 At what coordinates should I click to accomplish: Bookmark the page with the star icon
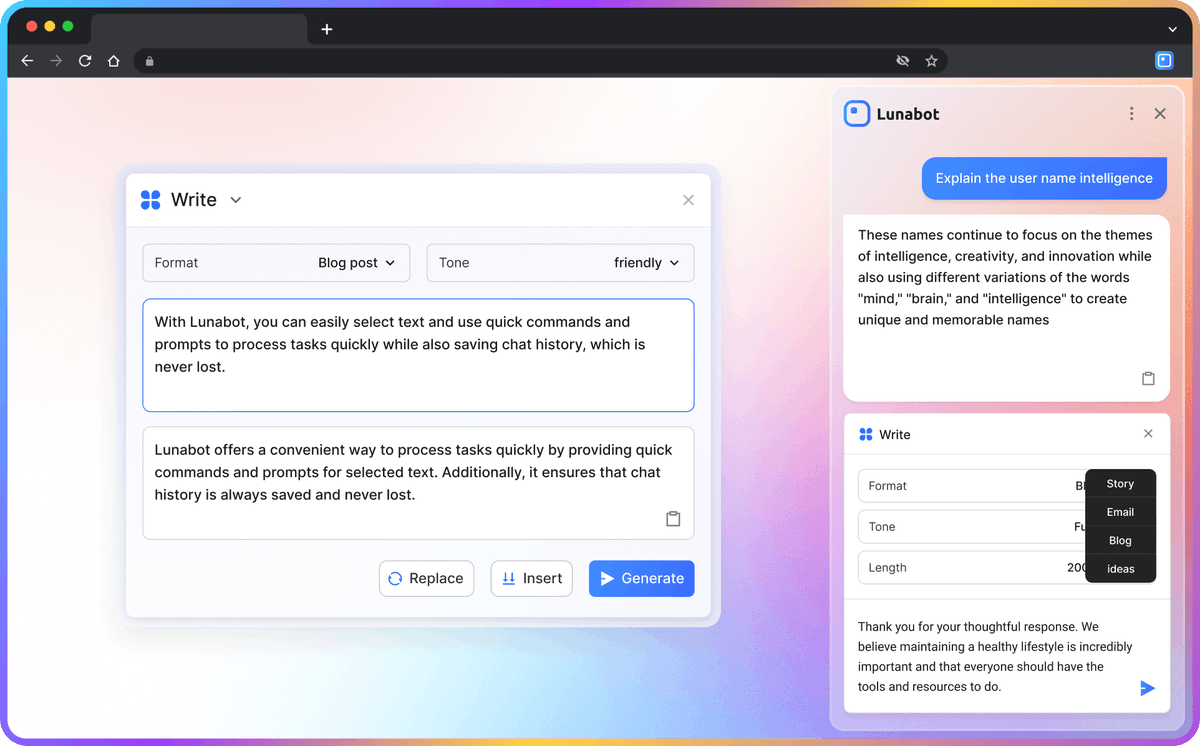click(x=932, y=60)
